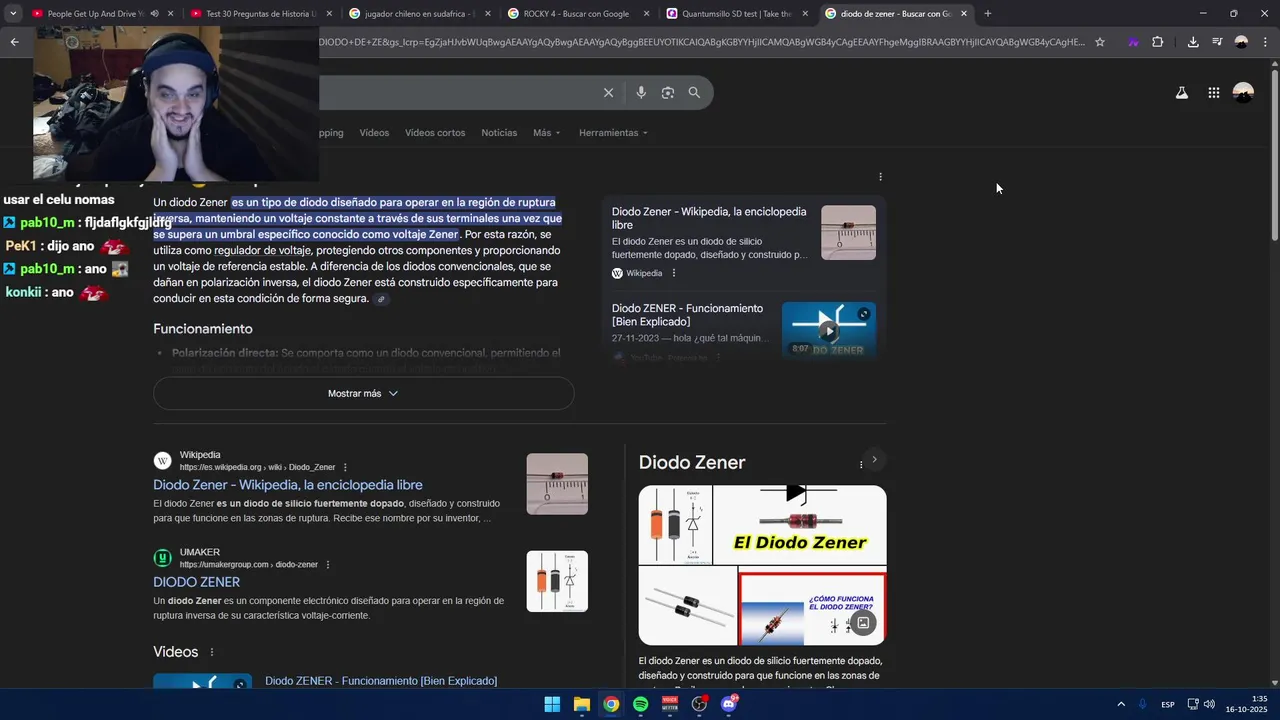
Task: Click the magnifying glass search icon
Action: [x=694, y=93]
